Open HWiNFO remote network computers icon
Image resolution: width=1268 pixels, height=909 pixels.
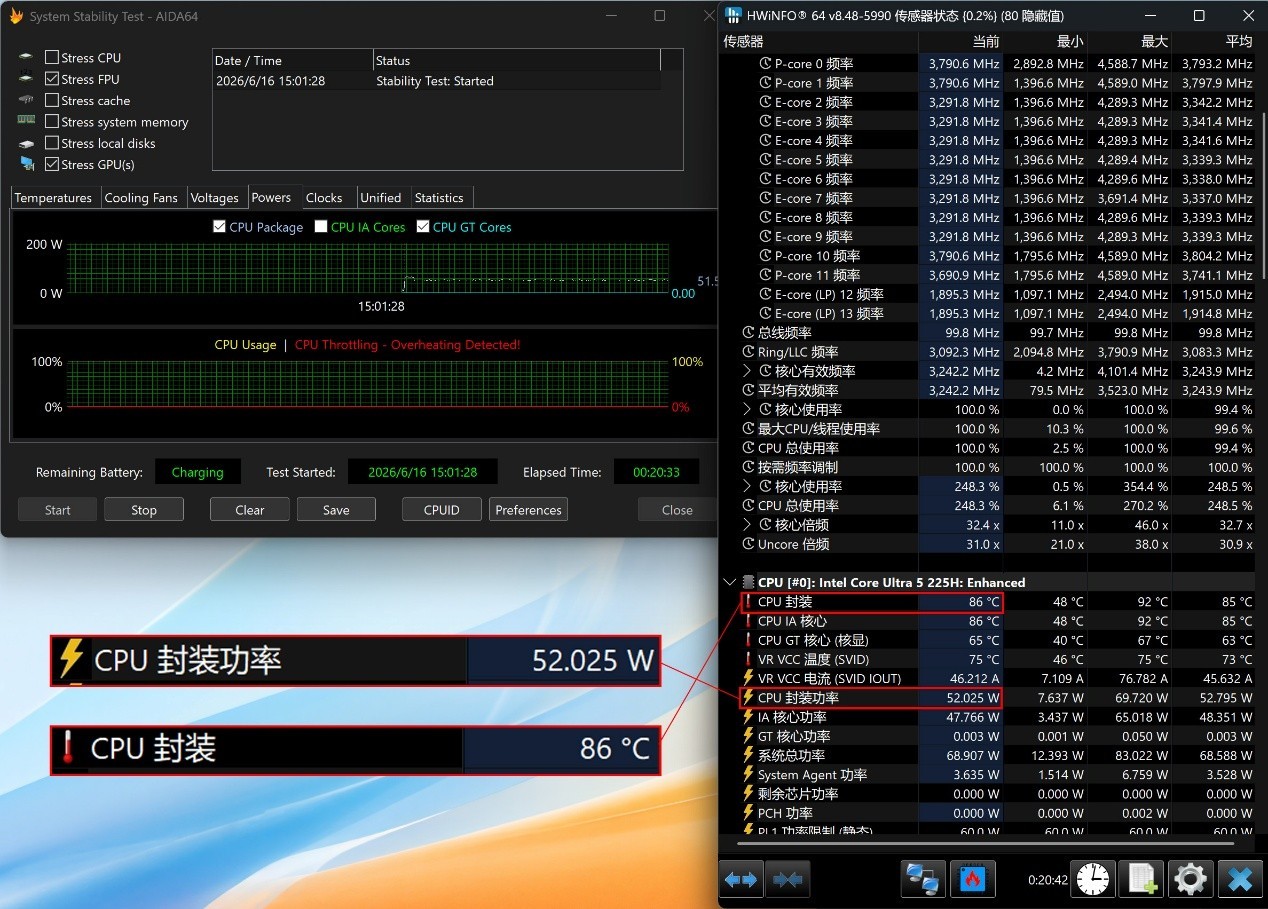pyautogui.click(x=923, y=879)
